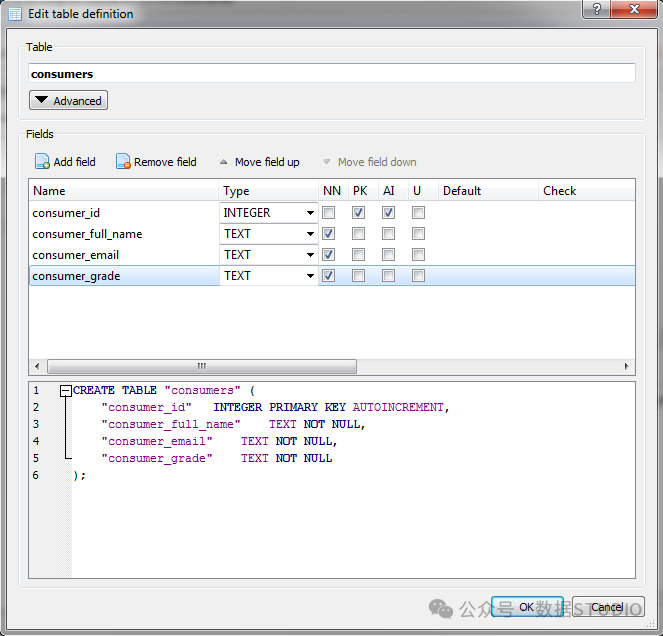
Task: Toggle NN checkbox for consumer_id
Action: (329, 213)
